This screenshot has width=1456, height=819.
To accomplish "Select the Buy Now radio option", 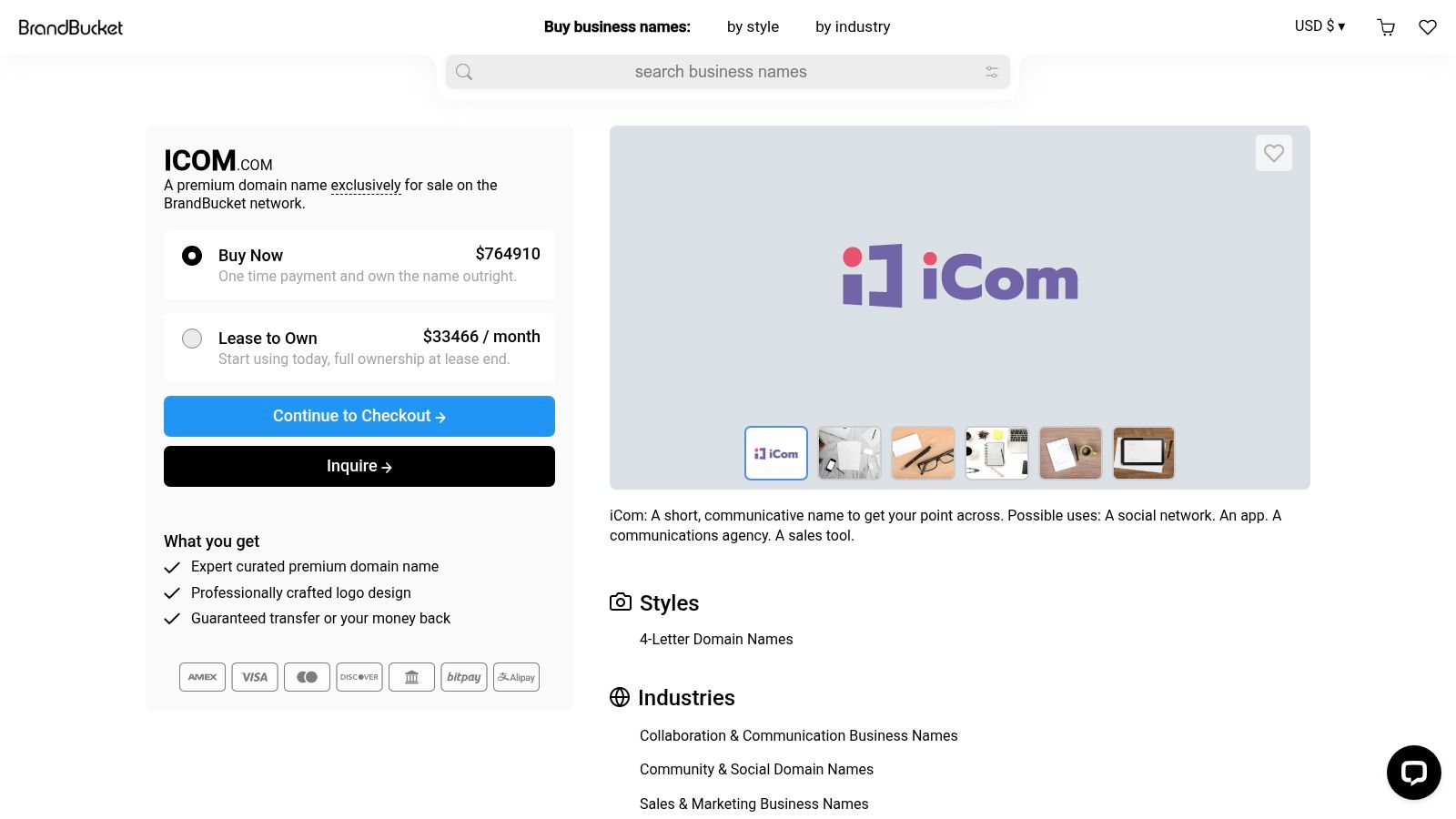I will (192, 256).
